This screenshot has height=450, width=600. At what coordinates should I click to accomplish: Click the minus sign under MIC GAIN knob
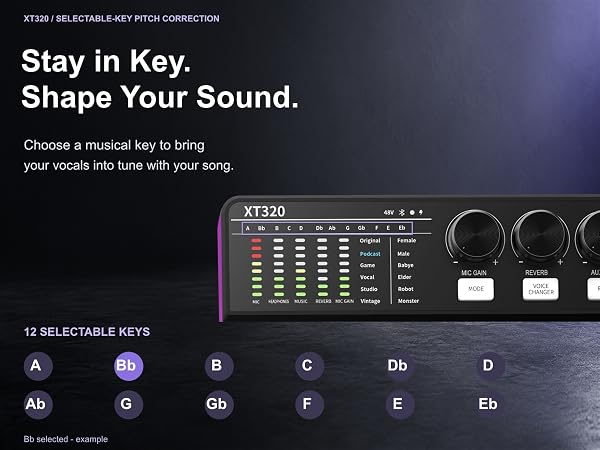tap(456, 263)
